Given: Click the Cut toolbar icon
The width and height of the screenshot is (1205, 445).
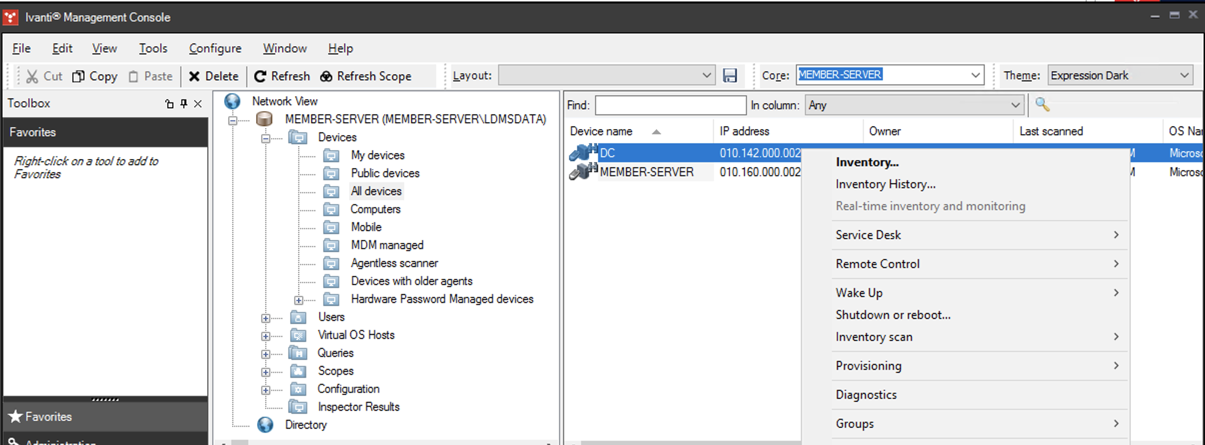Looking at the screenshot, I should pos(33,76).
